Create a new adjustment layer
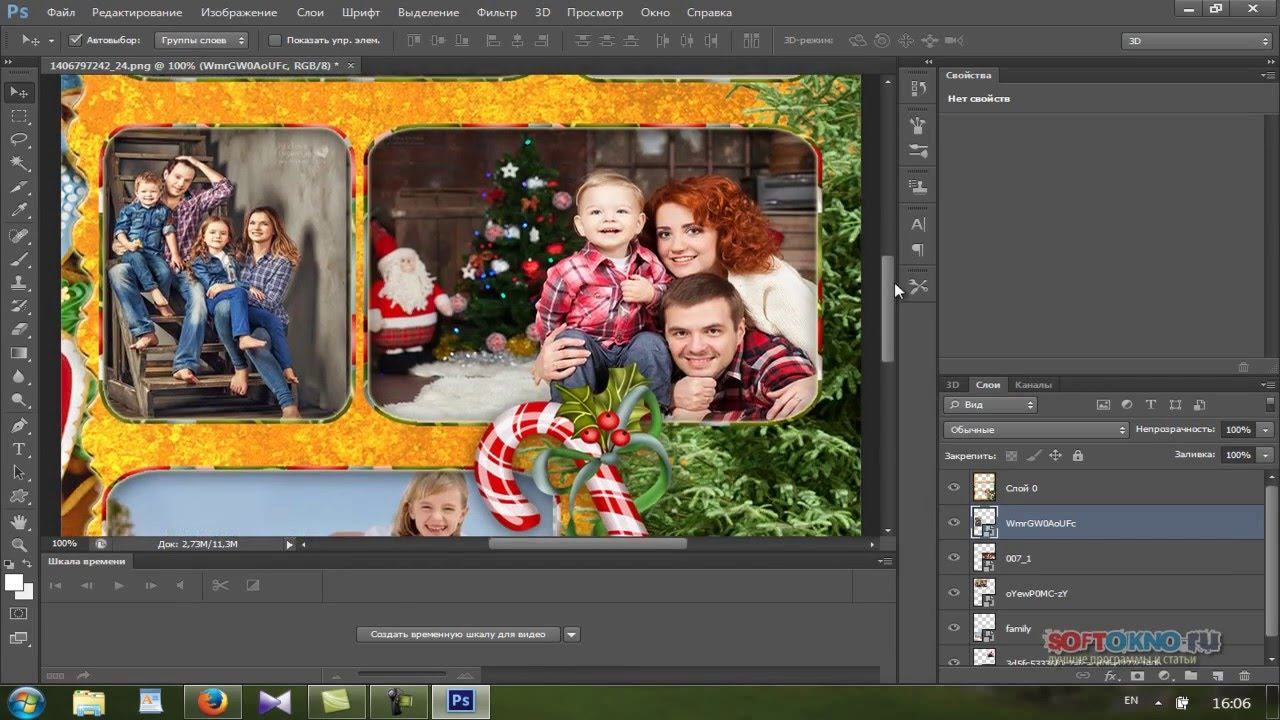 pos(1164,676)
